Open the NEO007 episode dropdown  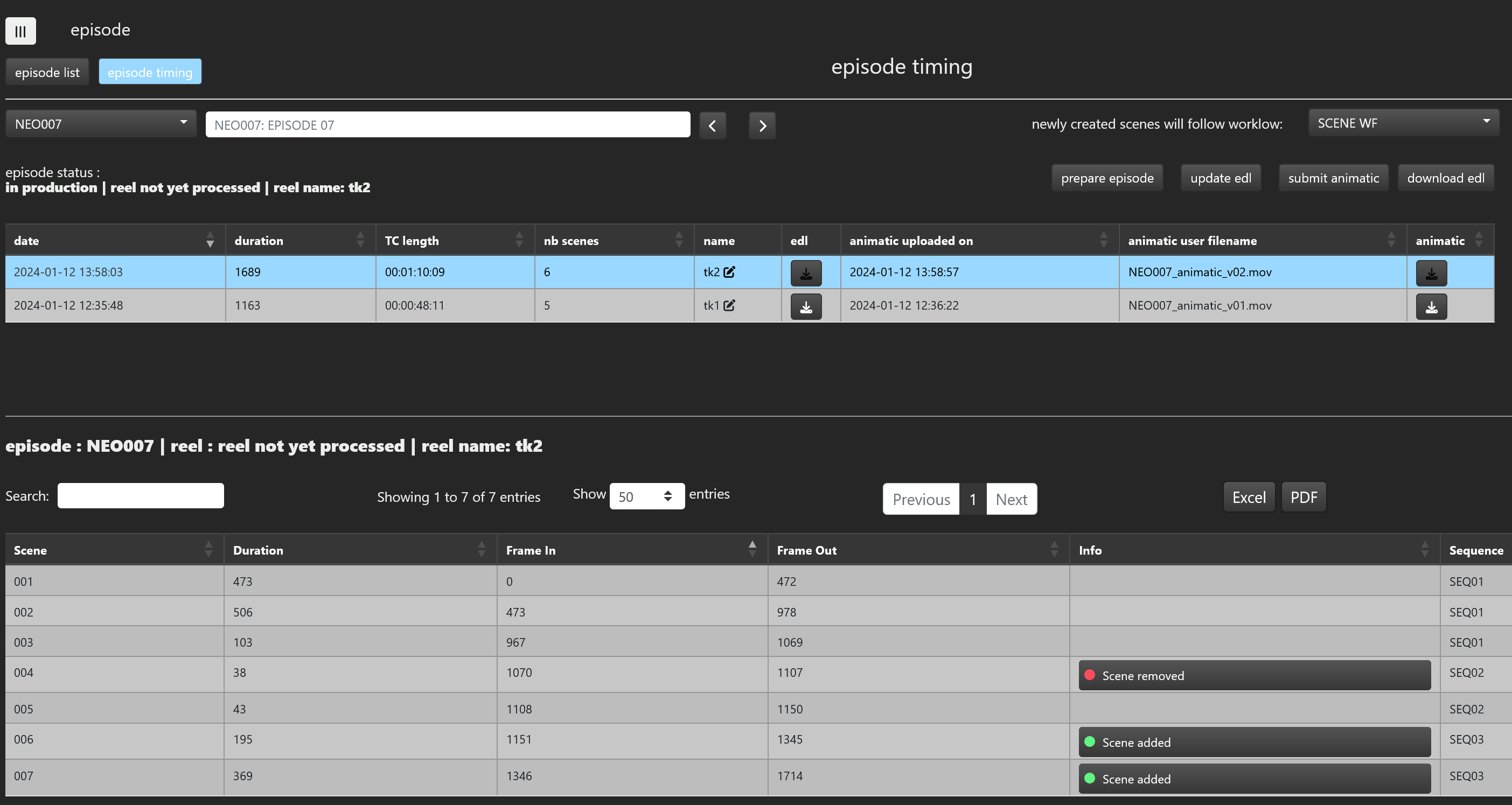pyautogui.click(x=101, y=124)
